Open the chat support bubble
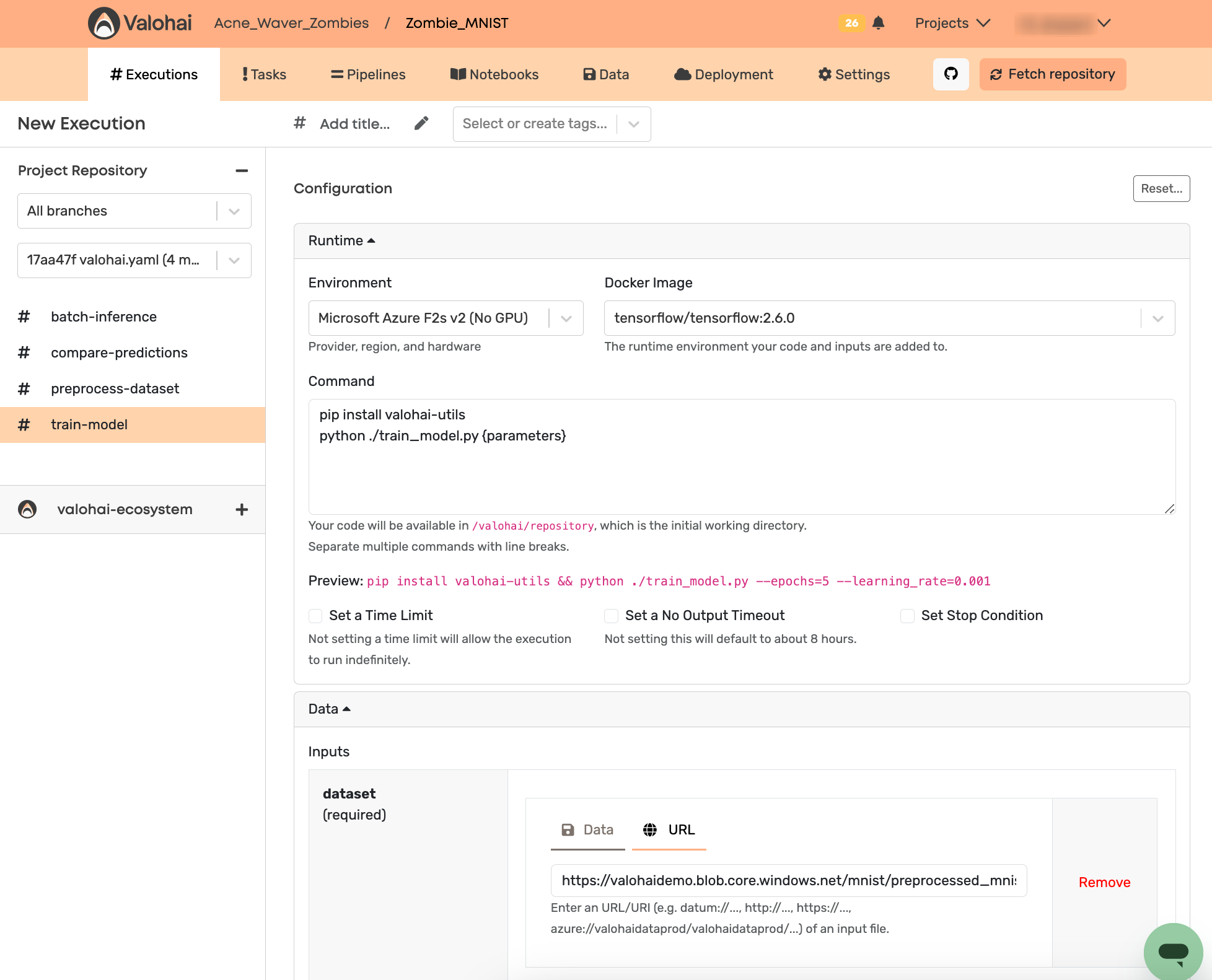The height and width of the screenshot is (980, 1212). point(1173,952)
